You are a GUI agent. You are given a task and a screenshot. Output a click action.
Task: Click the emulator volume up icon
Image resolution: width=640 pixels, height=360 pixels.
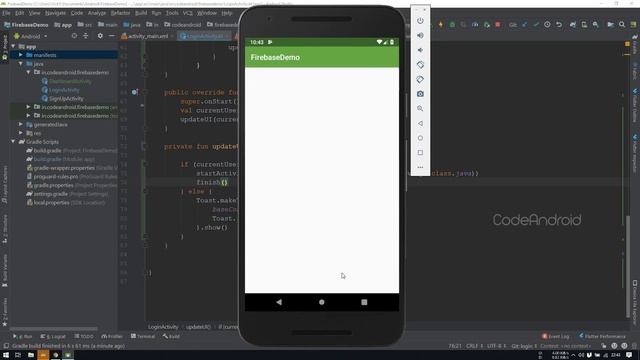tap(420, 36)
